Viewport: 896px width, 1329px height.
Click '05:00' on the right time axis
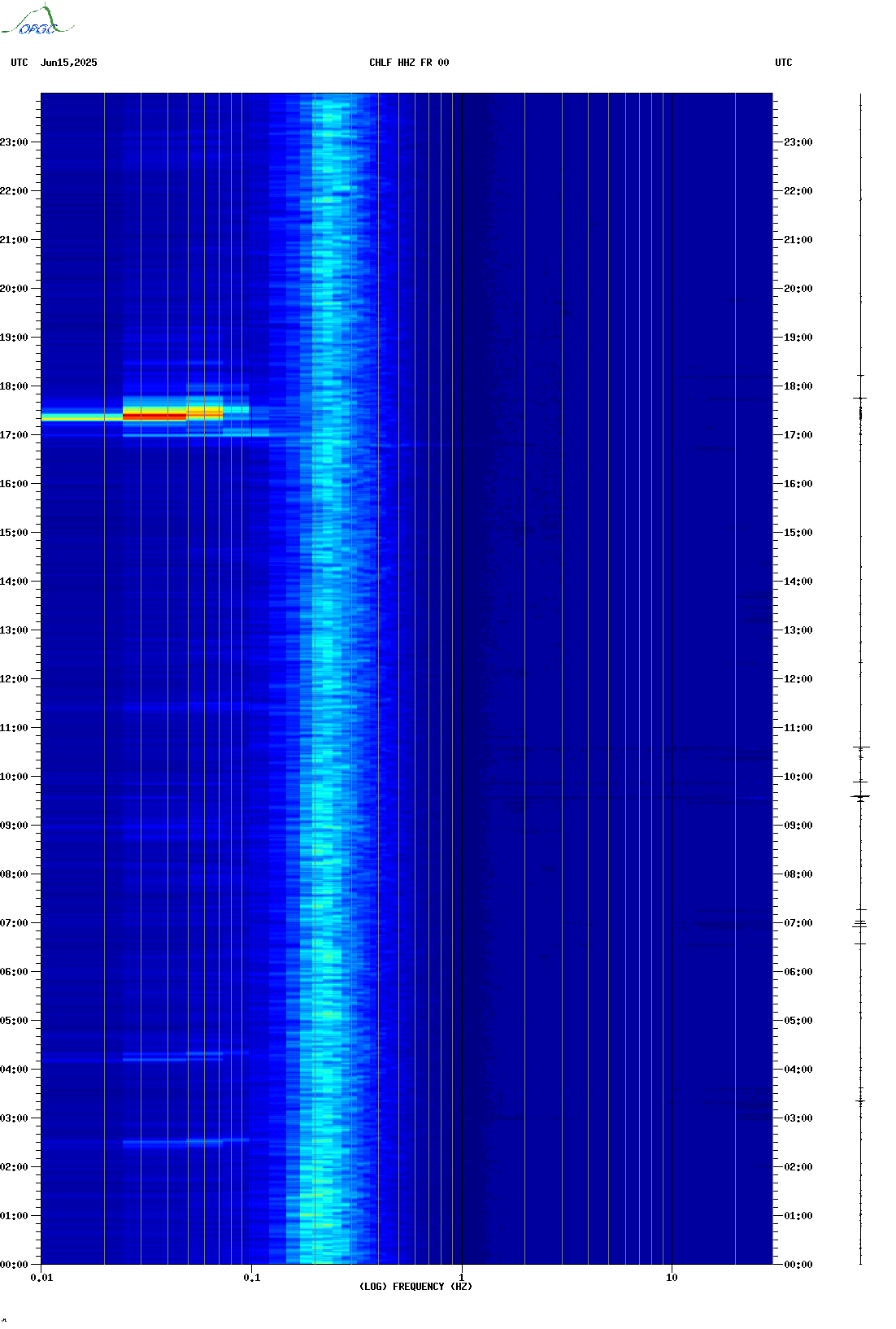[798, 1021]
